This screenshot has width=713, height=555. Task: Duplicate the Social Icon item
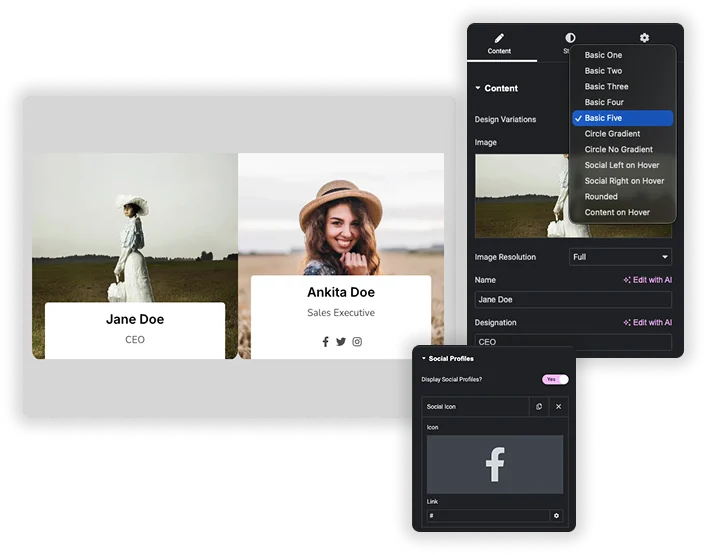point(539,407)
